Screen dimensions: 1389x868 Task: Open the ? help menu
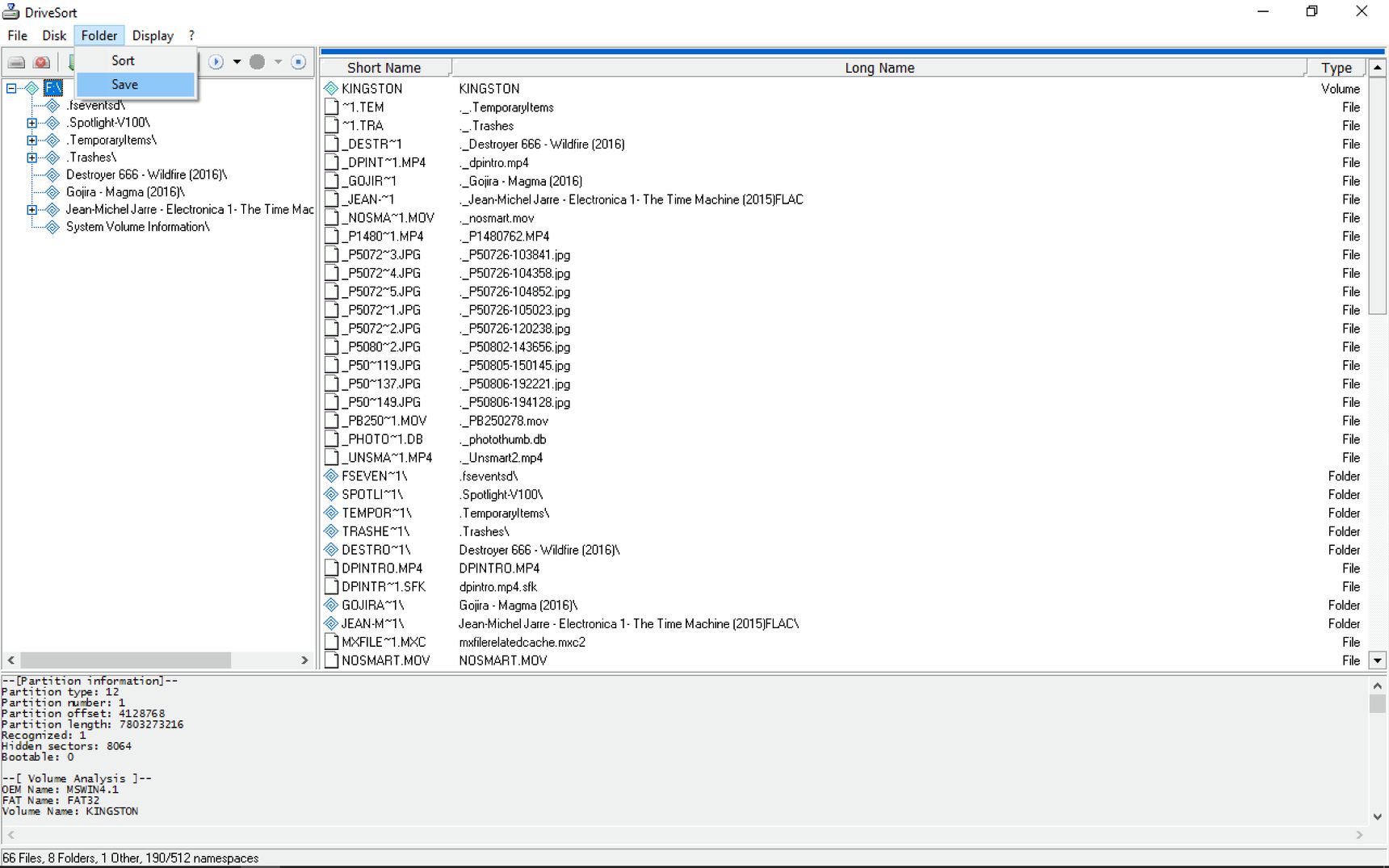191,36
